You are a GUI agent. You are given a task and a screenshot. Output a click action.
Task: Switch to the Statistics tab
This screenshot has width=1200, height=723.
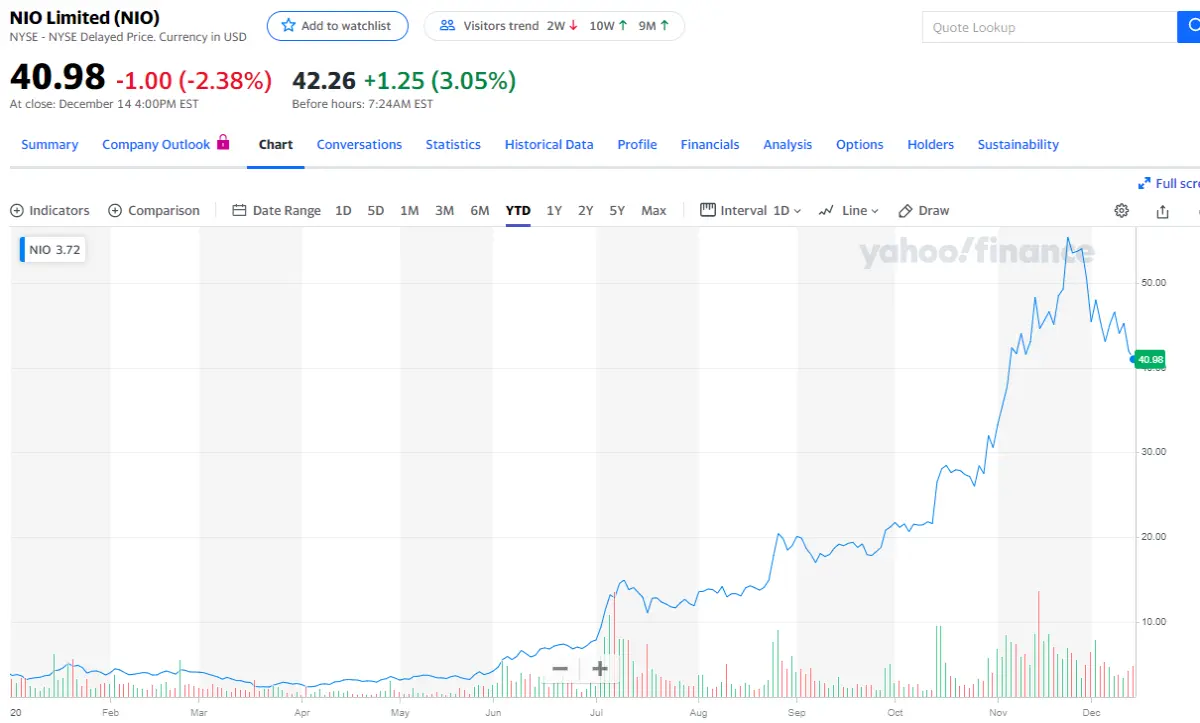[453, 145]
